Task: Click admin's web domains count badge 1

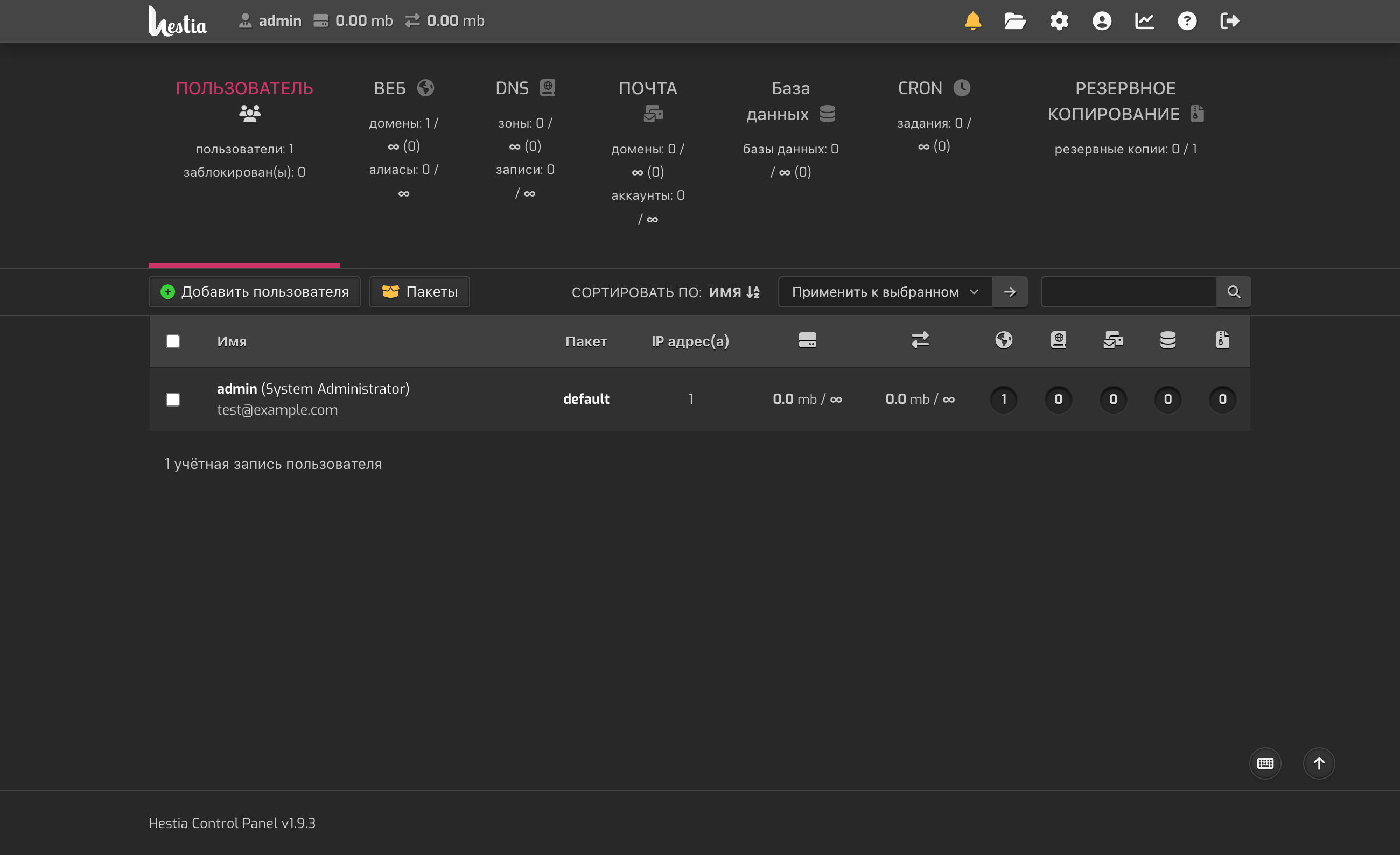Action: [1003, 400]
